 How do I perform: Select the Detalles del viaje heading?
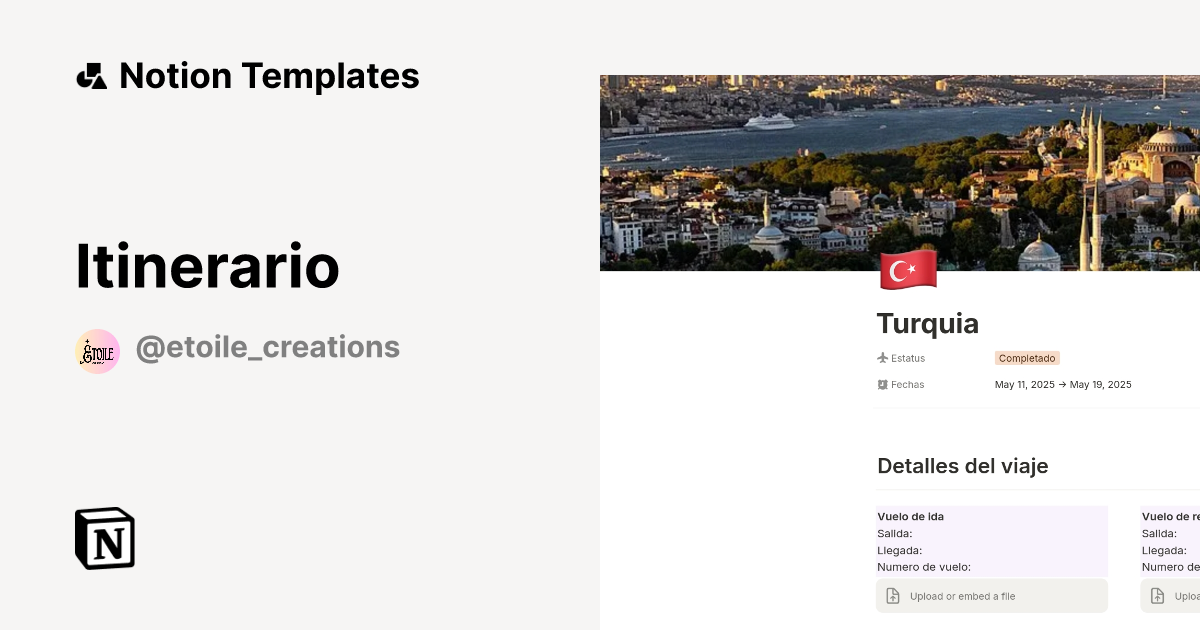point(962,466)
